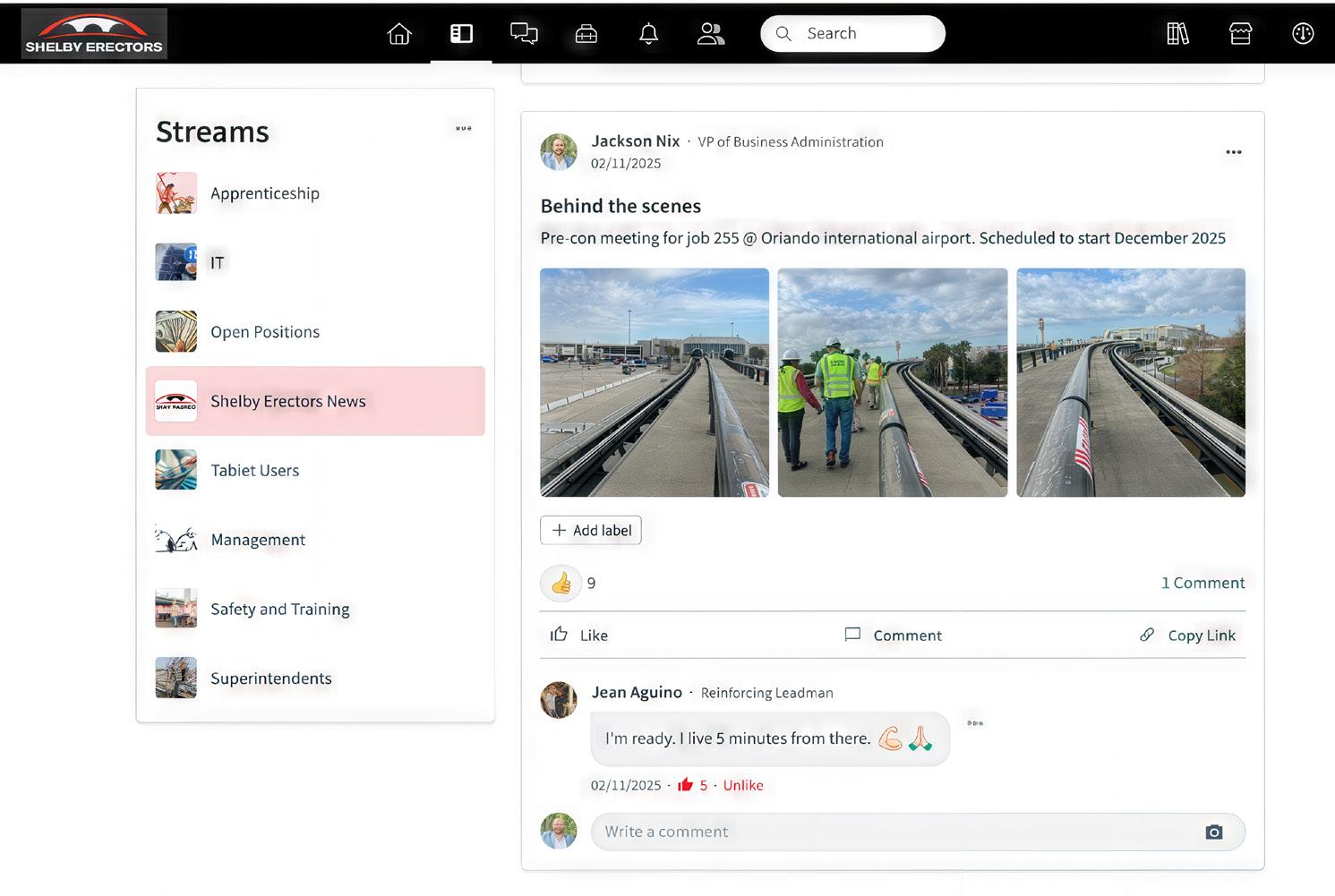Click the red thumbs-up on the comment
Image resolution: width=1335 pixels, height=896 pixels.
(x=686, y=785)
